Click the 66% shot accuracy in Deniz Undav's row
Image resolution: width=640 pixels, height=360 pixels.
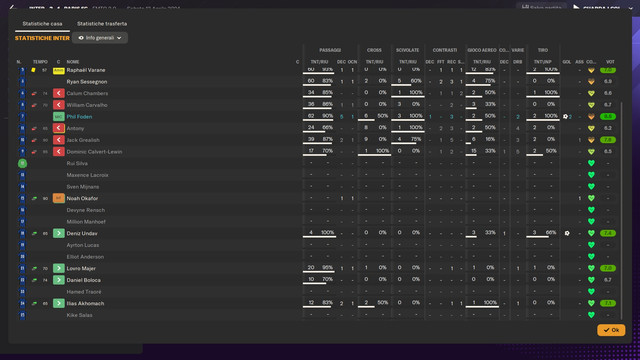551,233
